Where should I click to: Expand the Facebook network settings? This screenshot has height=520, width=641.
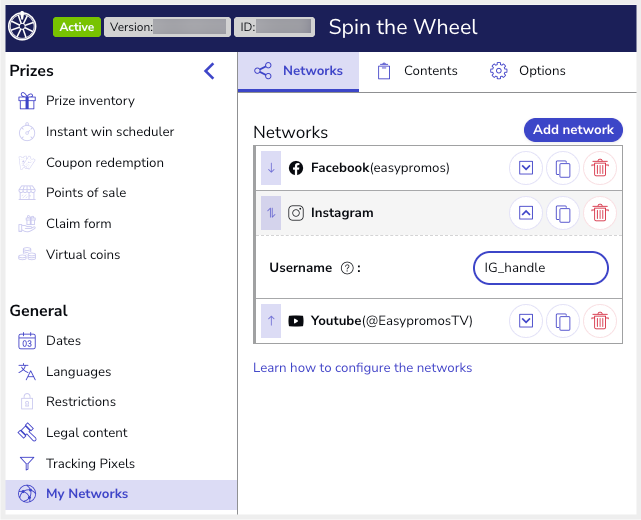click(x=526, y=168)
